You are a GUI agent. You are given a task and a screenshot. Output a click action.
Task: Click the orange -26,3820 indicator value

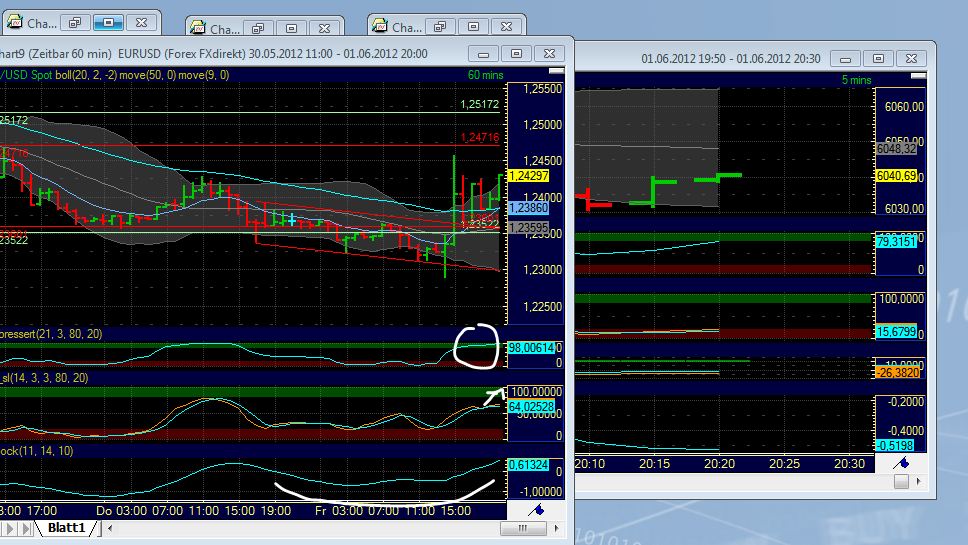898,373
